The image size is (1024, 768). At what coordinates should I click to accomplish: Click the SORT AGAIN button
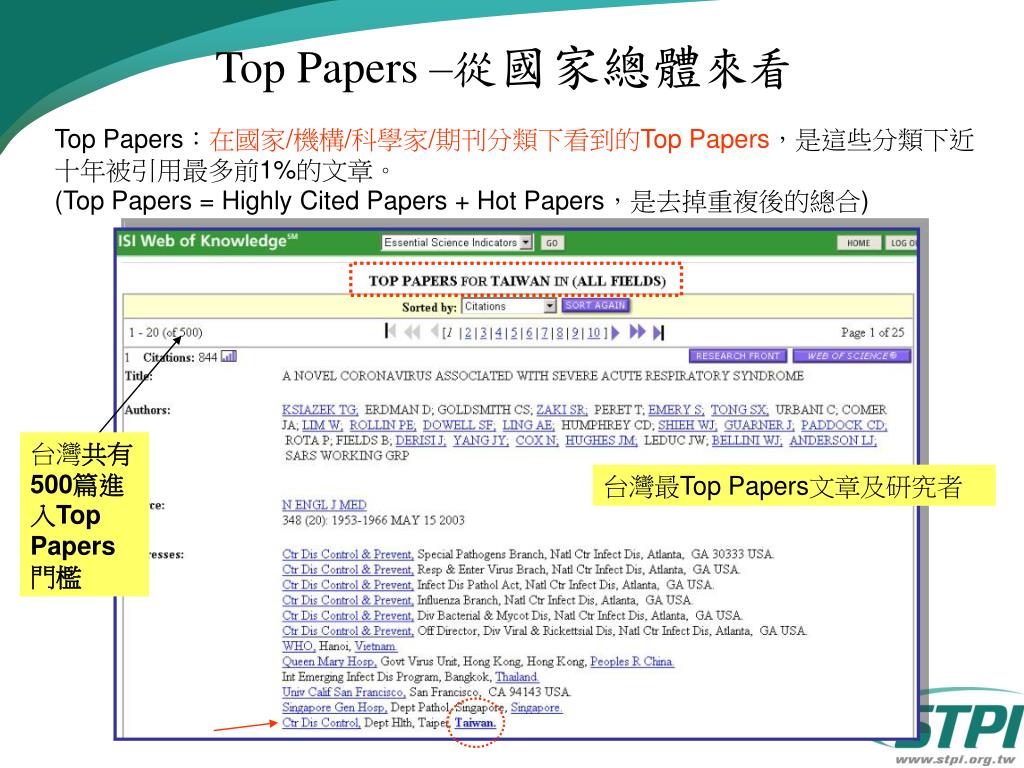point(595,305)
